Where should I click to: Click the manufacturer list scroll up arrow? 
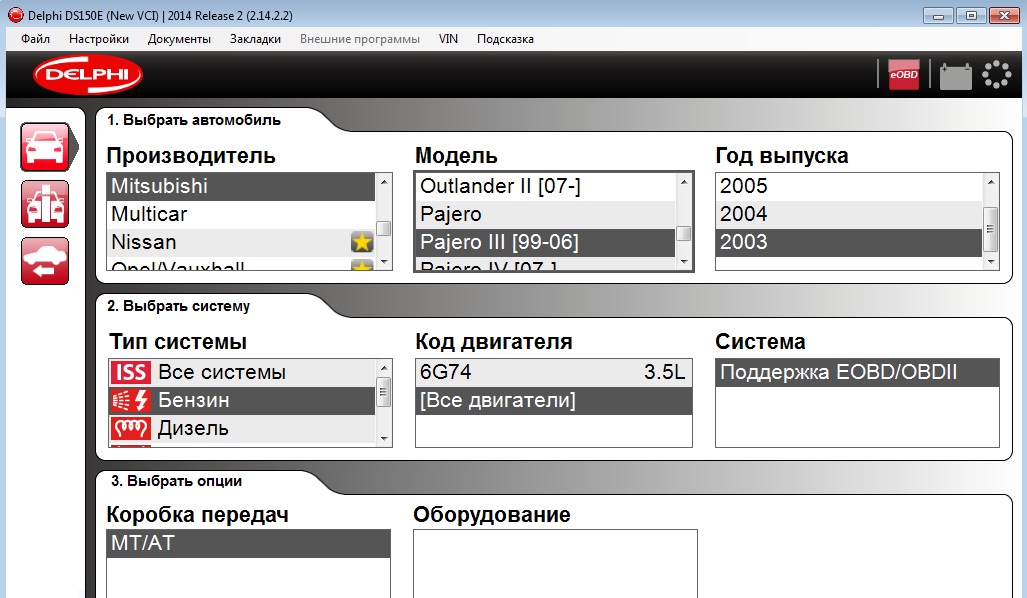[x=384, y=181]
